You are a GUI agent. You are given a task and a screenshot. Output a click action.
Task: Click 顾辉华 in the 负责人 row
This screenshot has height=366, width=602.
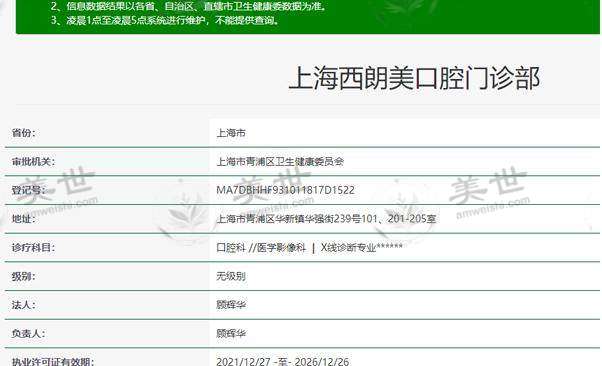pos(231,333)
